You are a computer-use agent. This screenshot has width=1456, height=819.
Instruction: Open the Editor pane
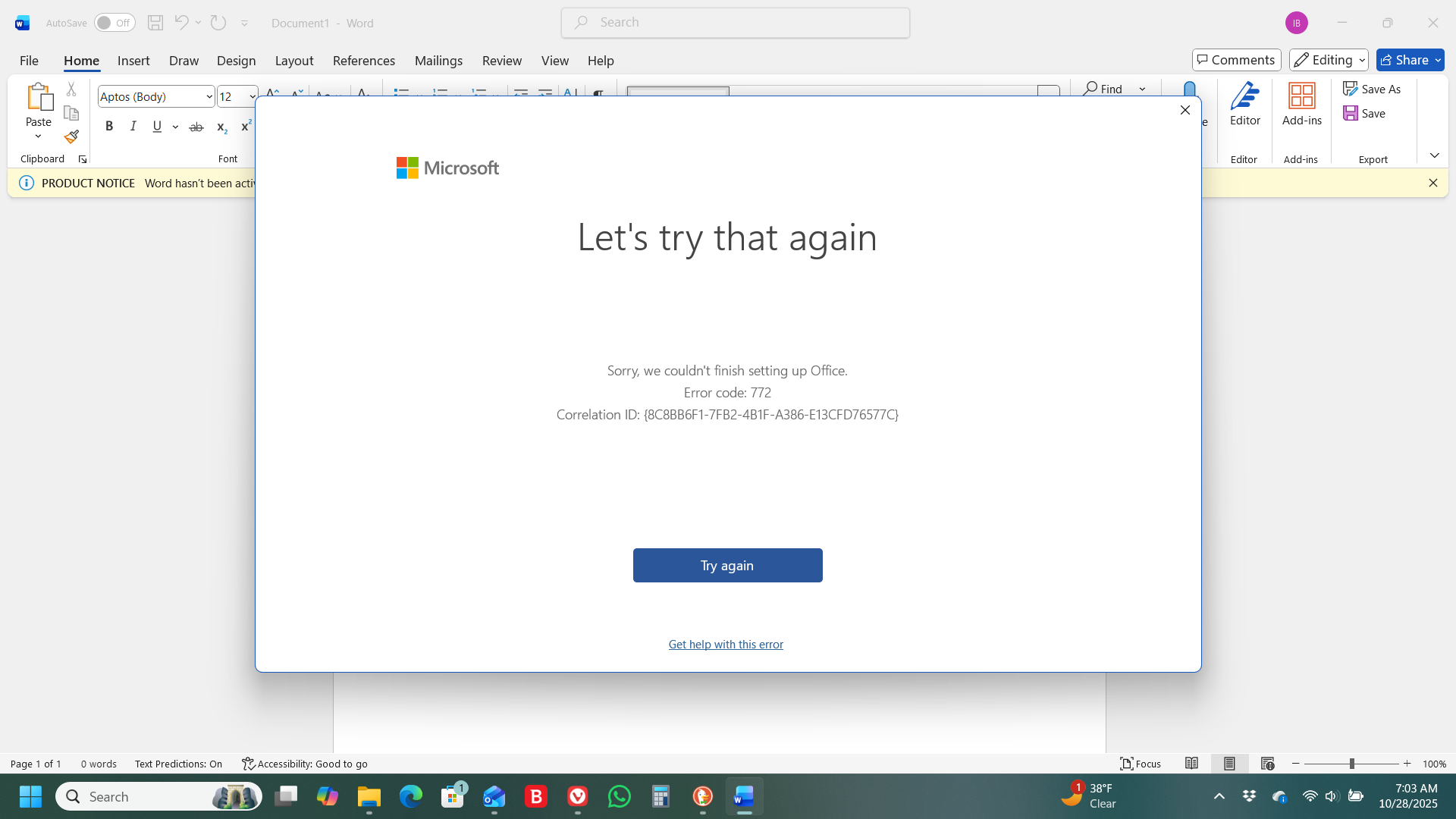click(1245, 105)
